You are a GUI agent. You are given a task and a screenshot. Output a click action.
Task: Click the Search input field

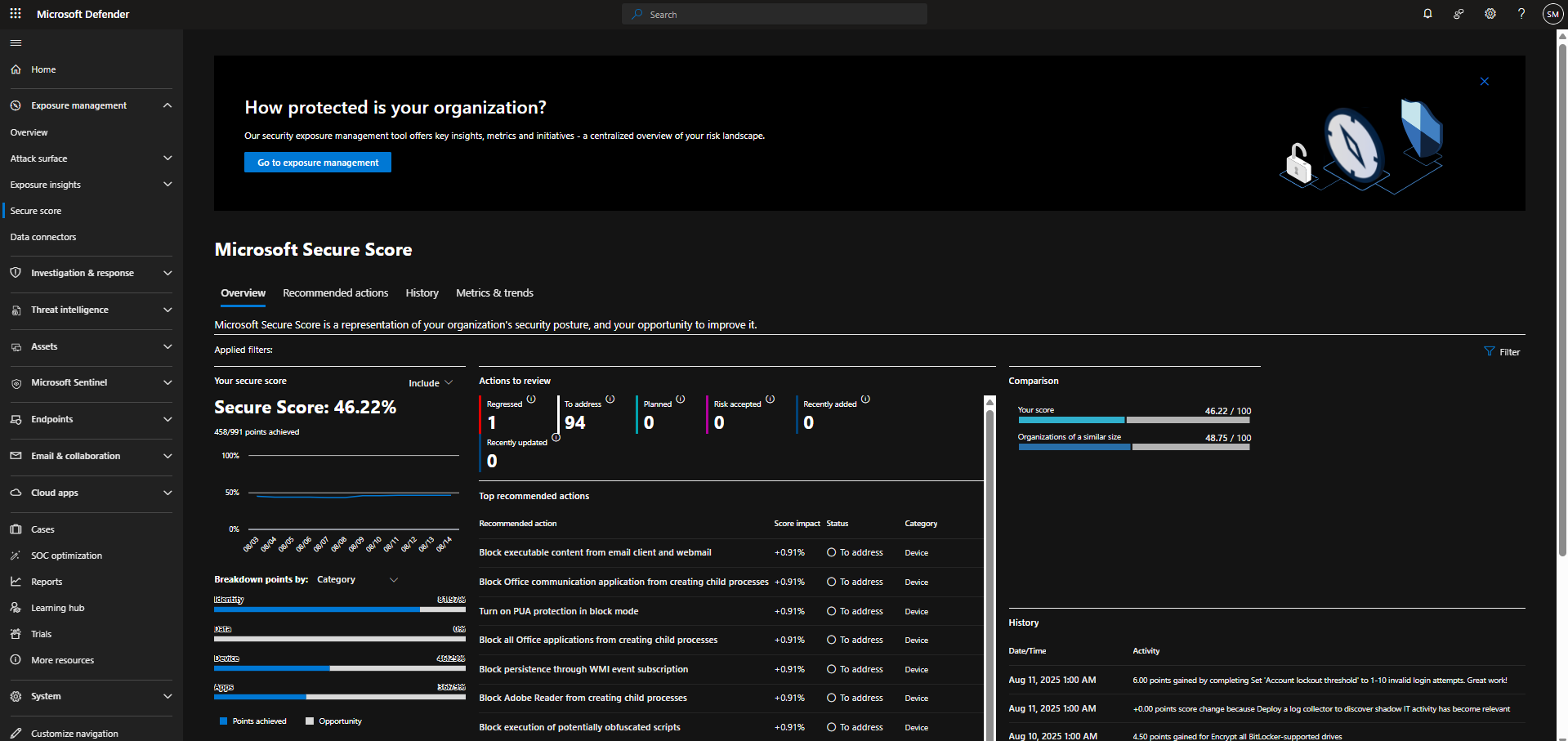775,14
